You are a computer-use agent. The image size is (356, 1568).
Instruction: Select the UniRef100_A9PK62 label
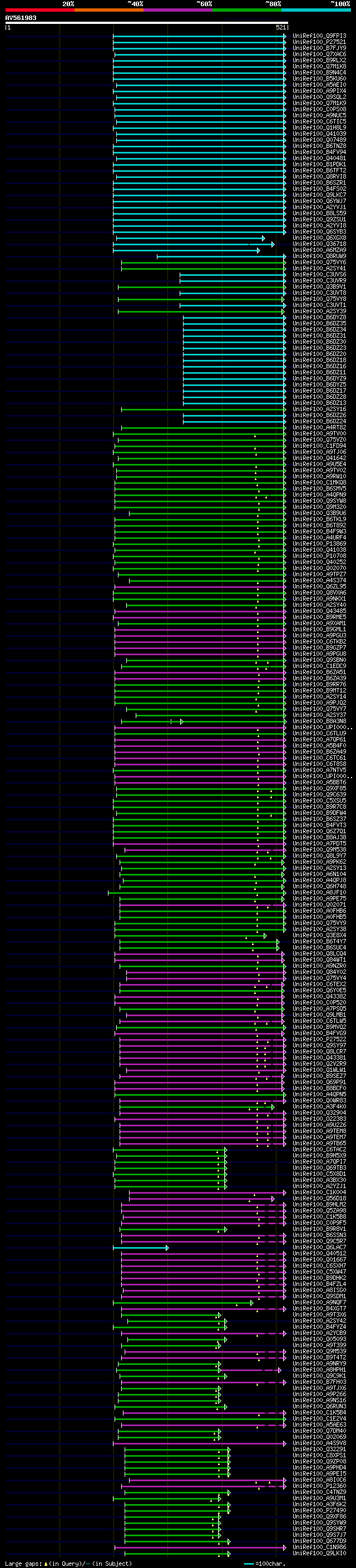(x=319, y=862)
